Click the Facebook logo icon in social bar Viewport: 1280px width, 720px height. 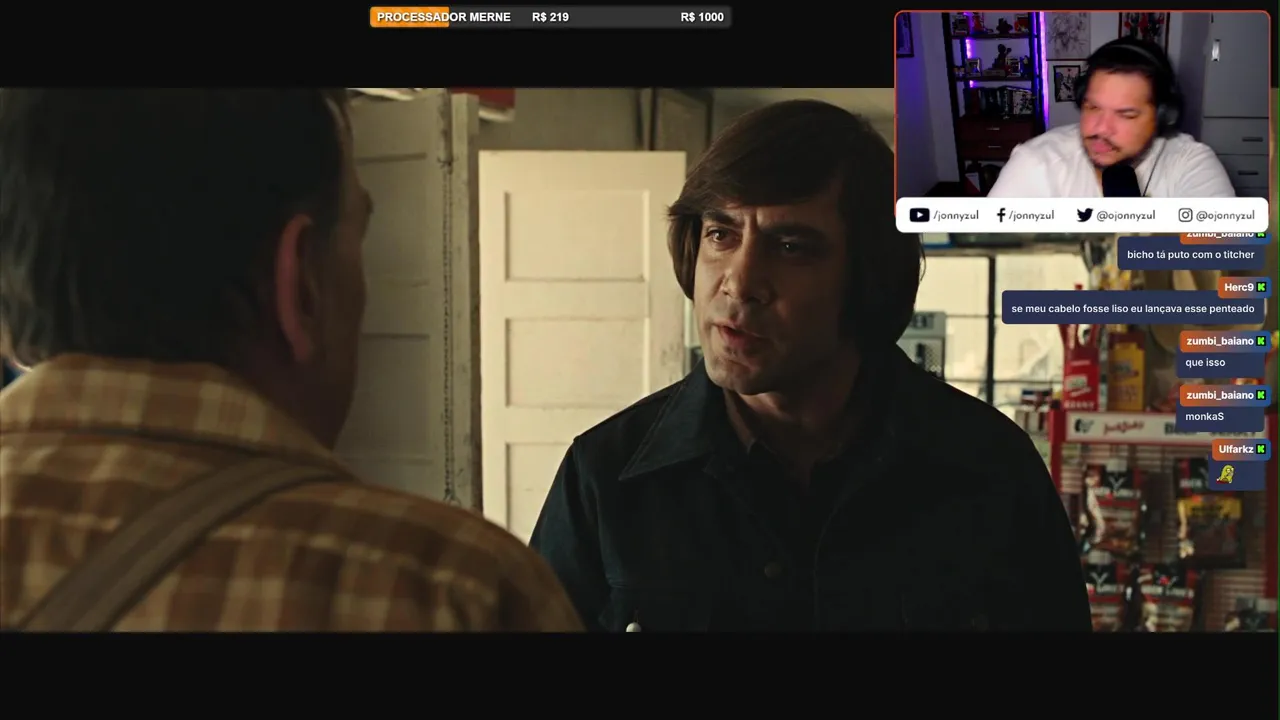(1001, 215)
